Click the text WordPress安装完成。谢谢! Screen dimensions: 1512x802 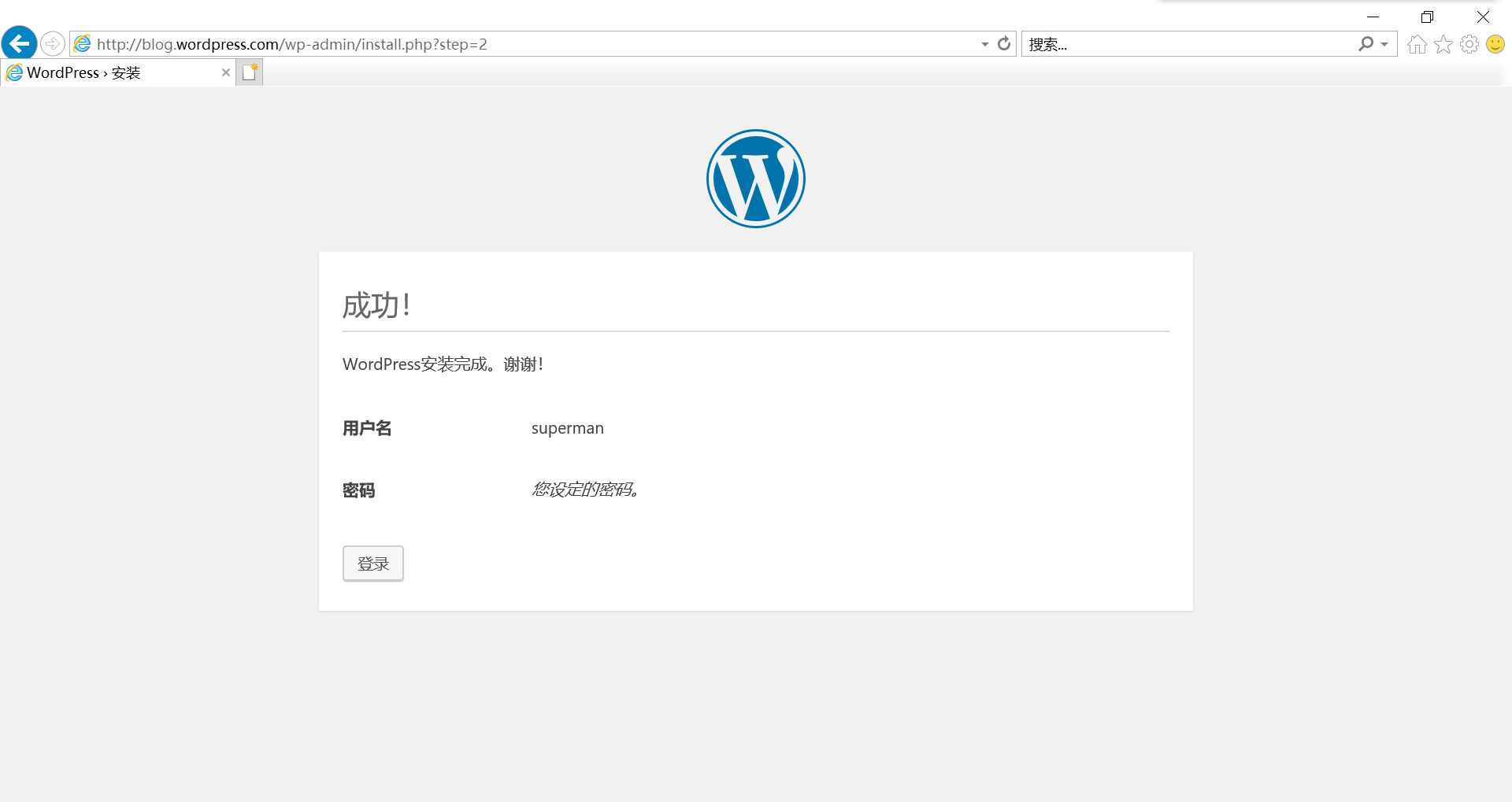(x=443, y=364)
